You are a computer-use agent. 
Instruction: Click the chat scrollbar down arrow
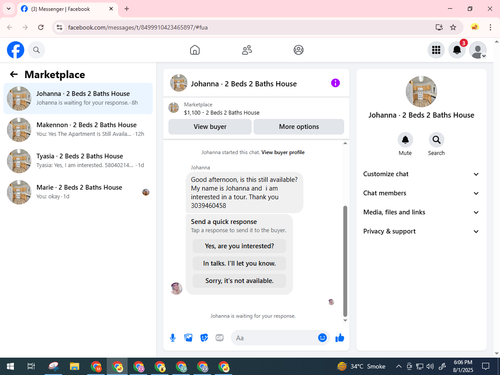[x=345, y=320]
